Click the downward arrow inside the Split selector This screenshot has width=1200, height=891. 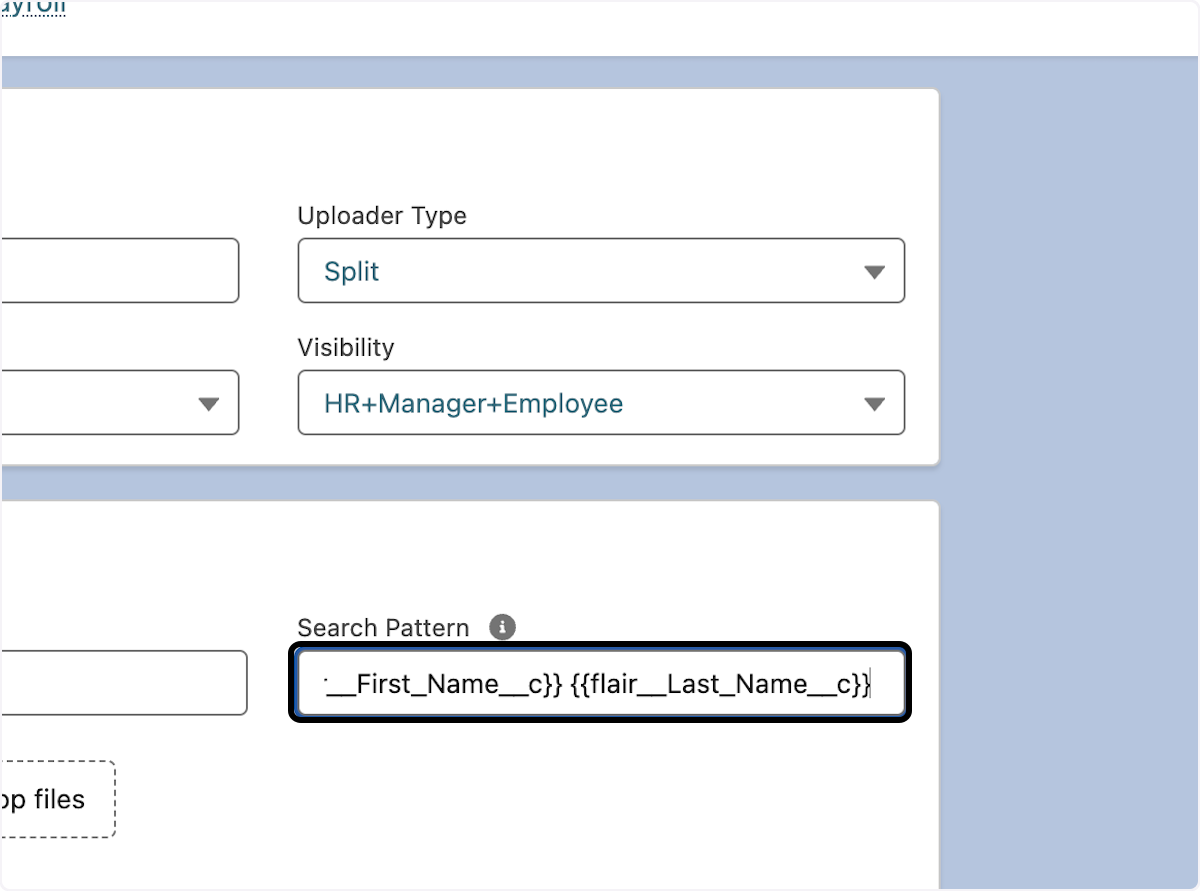pos(875,271)
